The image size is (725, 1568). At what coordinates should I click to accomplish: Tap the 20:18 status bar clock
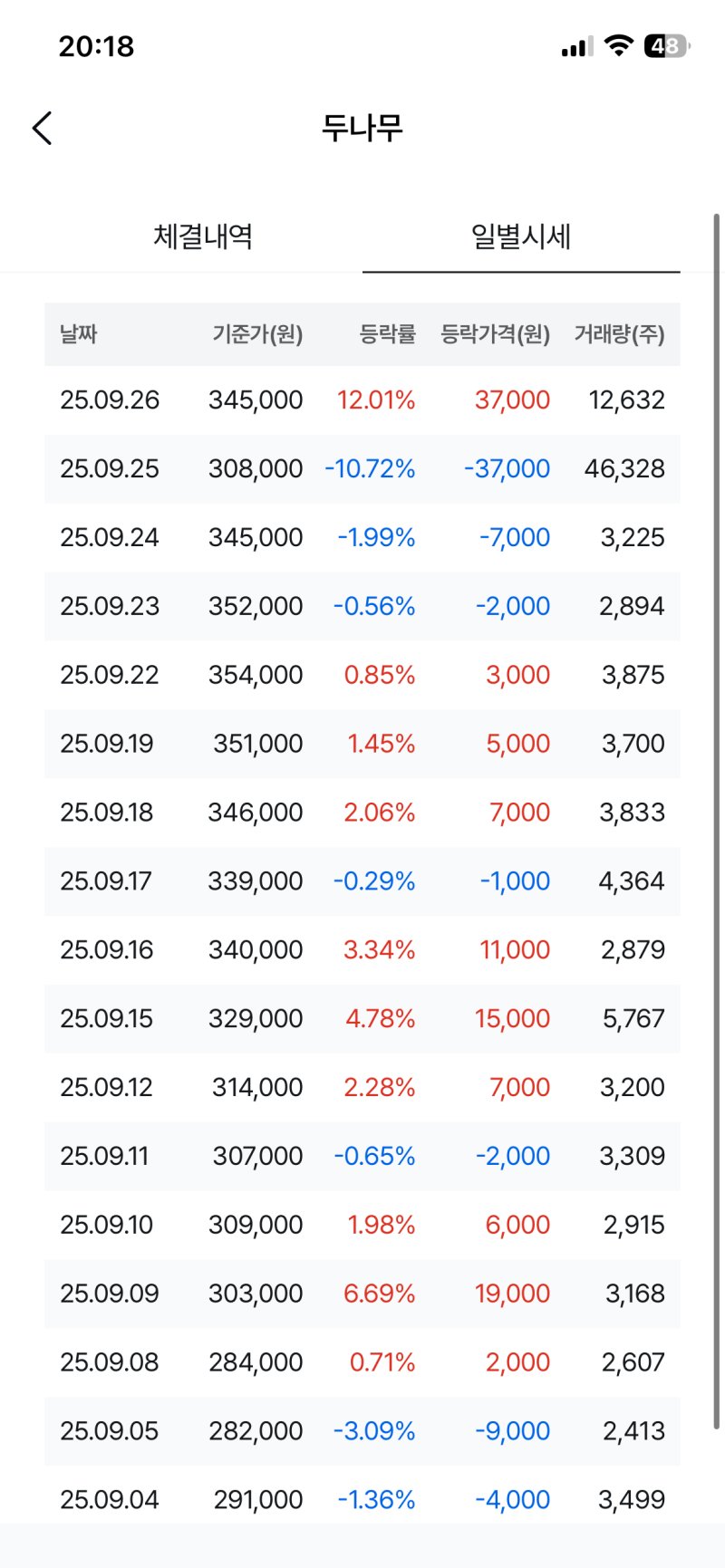click(96, 46)
